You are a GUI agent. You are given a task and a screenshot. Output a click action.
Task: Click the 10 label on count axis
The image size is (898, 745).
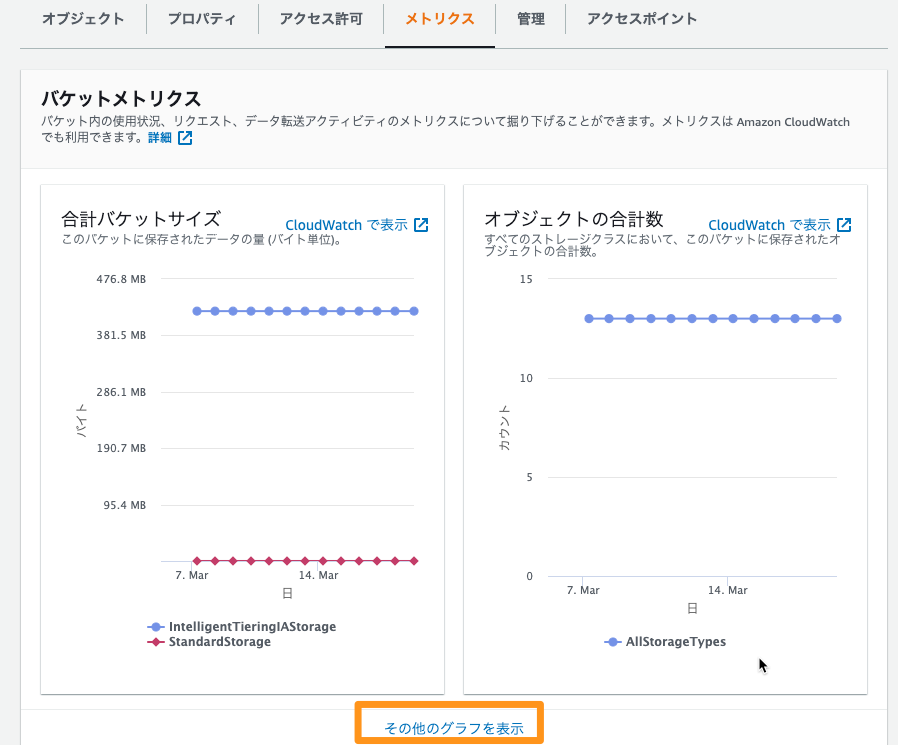point(526,379)
